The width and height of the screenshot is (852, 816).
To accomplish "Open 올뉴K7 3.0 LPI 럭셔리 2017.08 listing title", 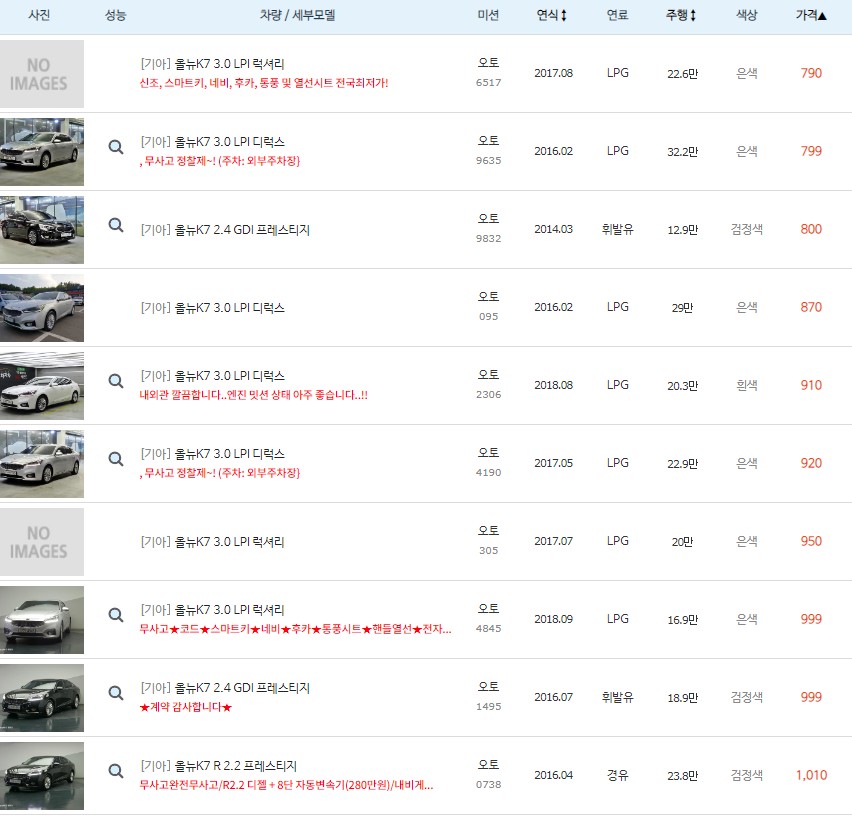I will (212, 64).
